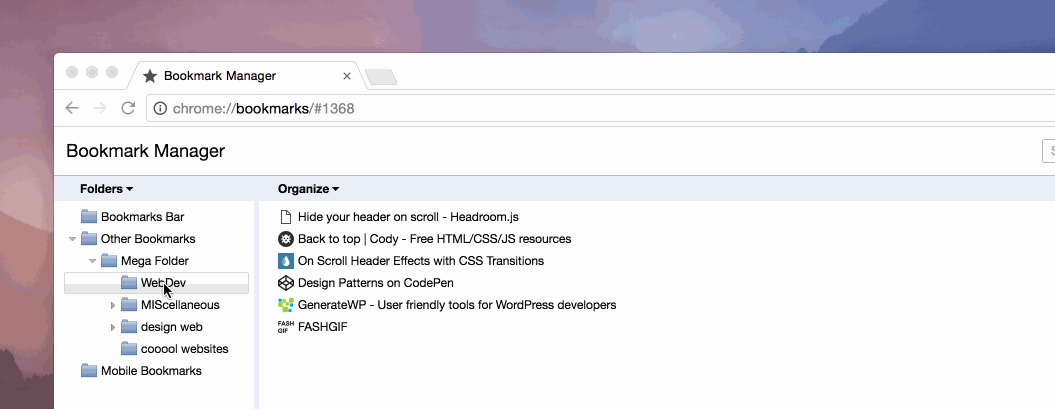Viewport: 1055px width, 409px height.
Task: Click the chrome://bookmarks address bar
Action: [x=600, y=108]
